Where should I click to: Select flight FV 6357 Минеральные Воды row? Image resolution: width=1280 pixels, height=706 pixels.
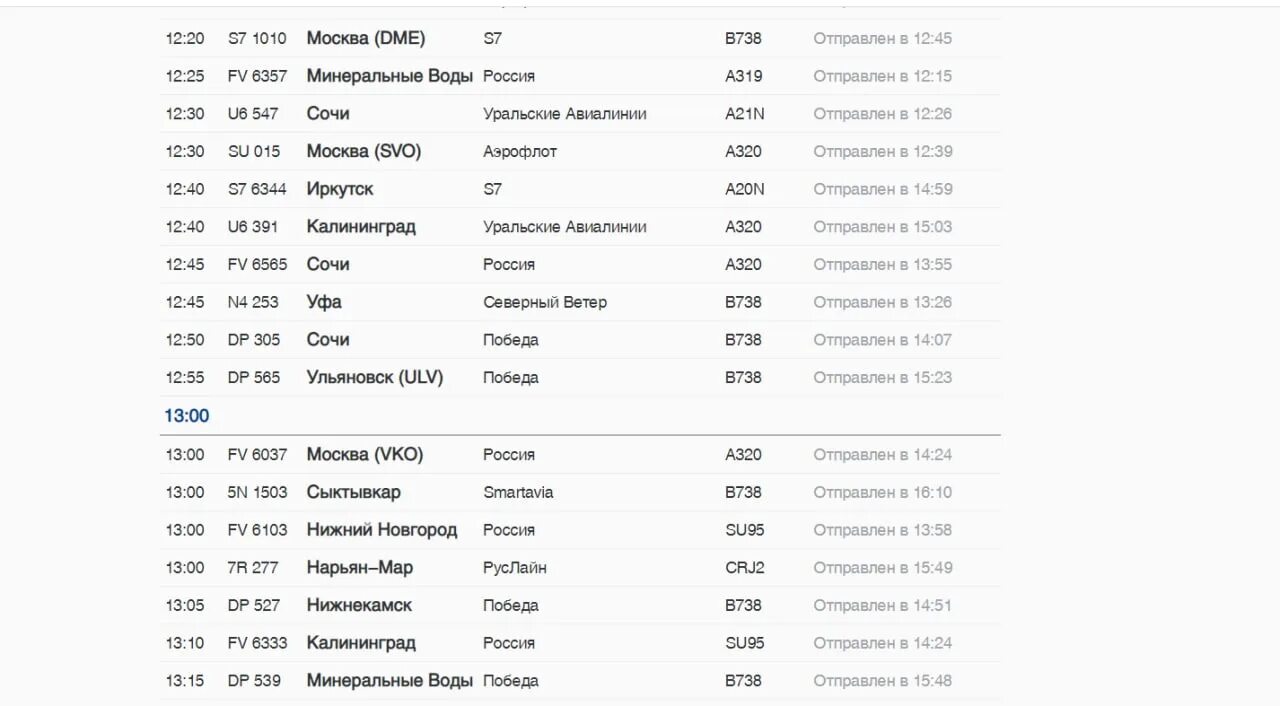580,76
